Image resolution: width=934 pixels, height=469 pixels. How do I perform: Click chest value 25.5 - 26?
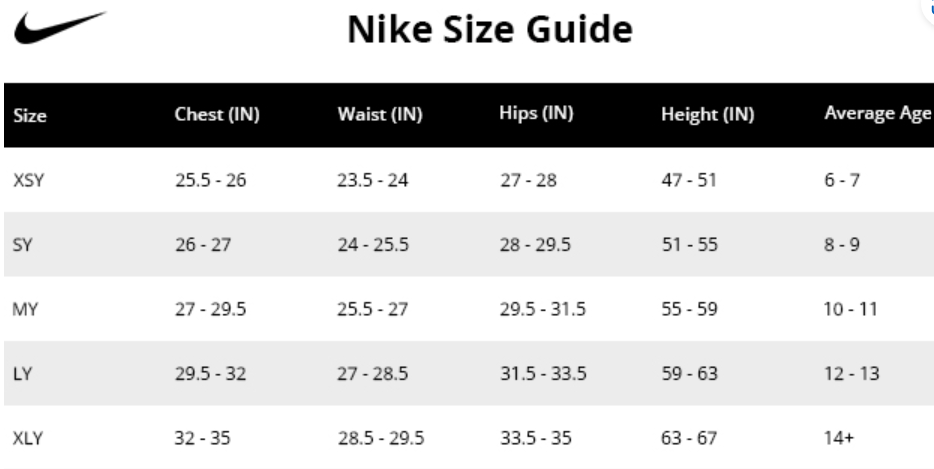pyautogui.click(x=210, y=180)
